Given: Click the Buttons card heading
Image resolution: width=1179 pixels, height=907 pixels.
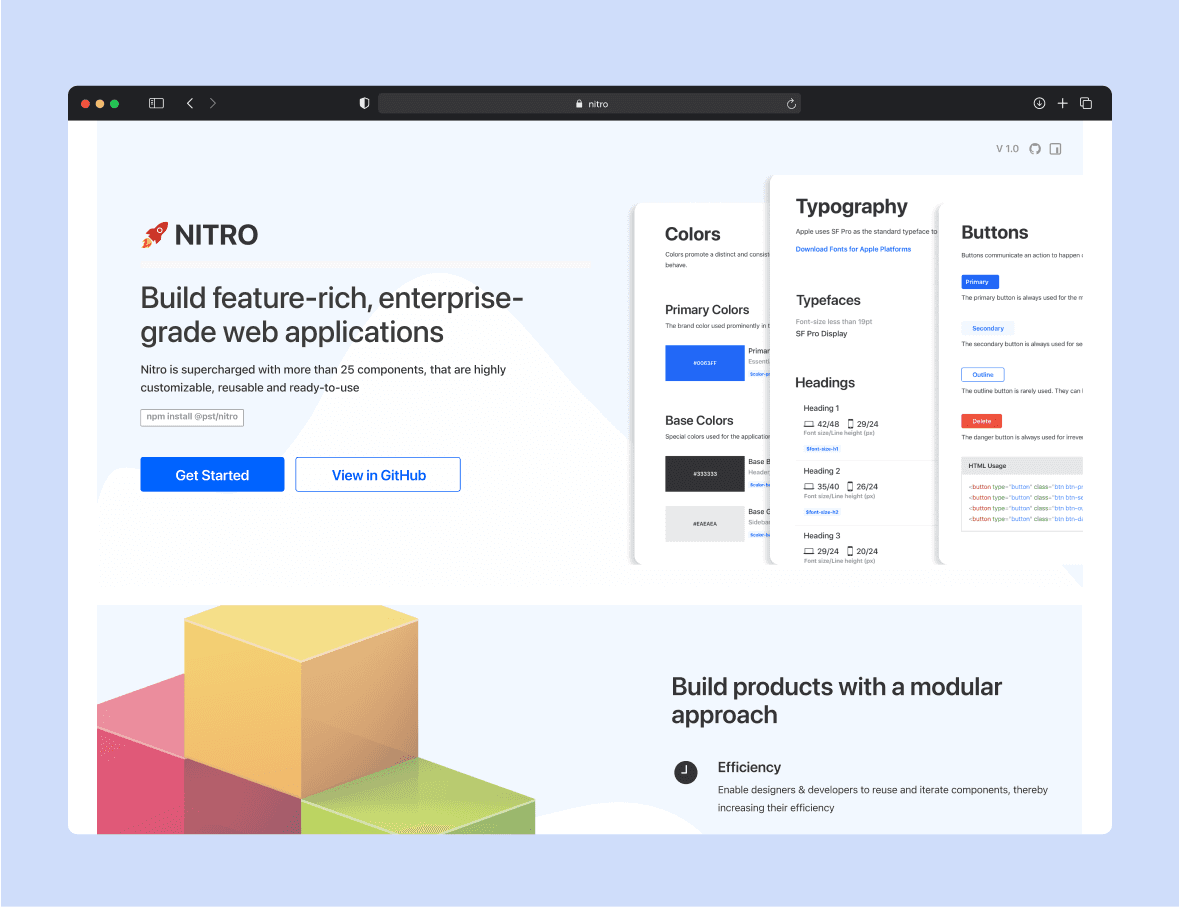Looking at the screenshot, I should (x=995, y=232).
